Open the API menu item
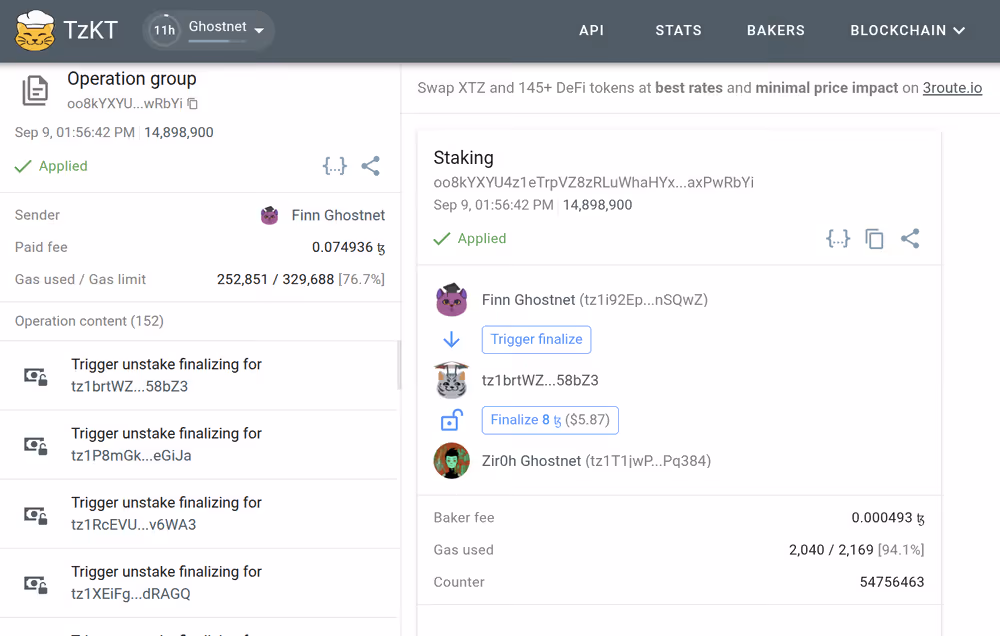 pos(591,30)
